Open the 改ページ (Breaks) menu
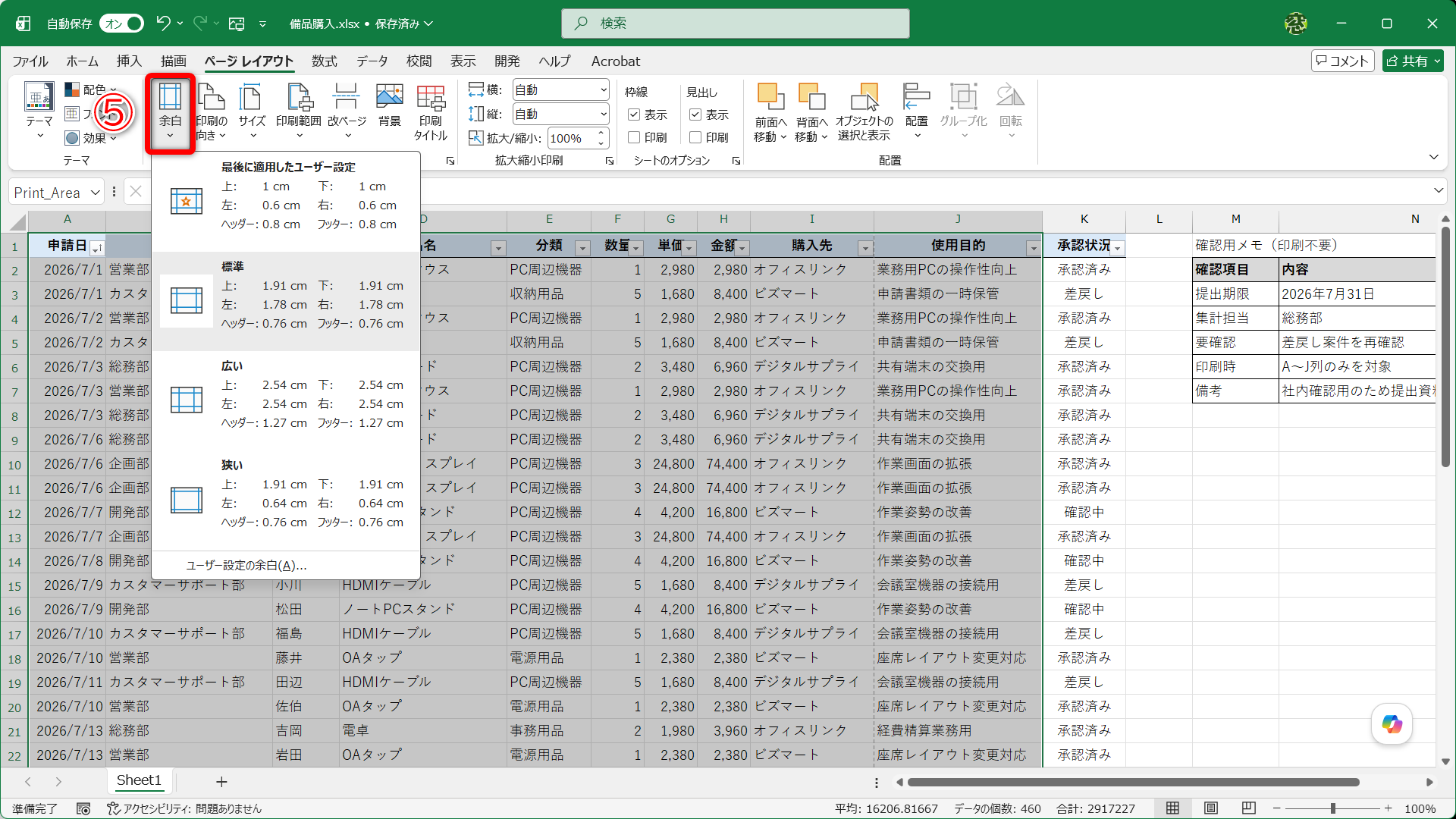Image resolution: width=1456 pixels, height=819 pixels. click(347, 111)
